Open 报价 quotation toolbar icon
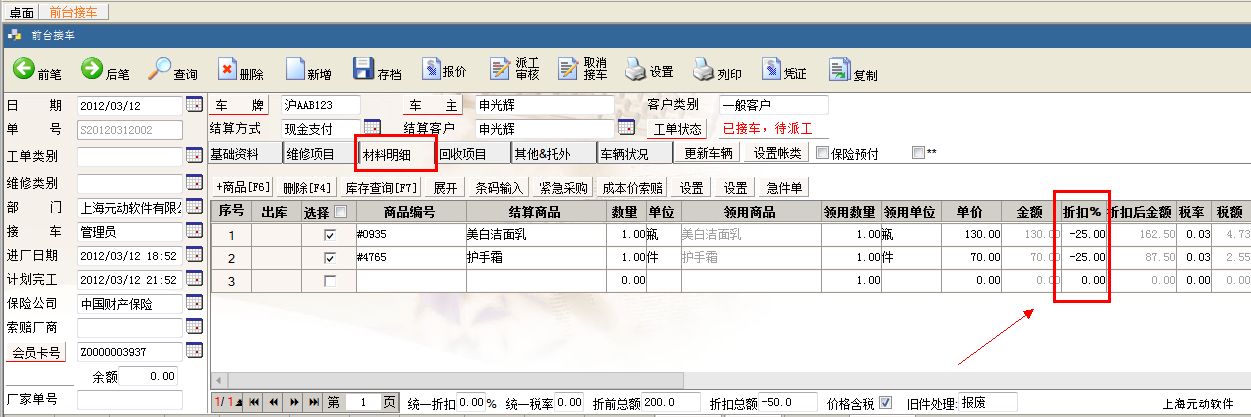 pos(431,70)
